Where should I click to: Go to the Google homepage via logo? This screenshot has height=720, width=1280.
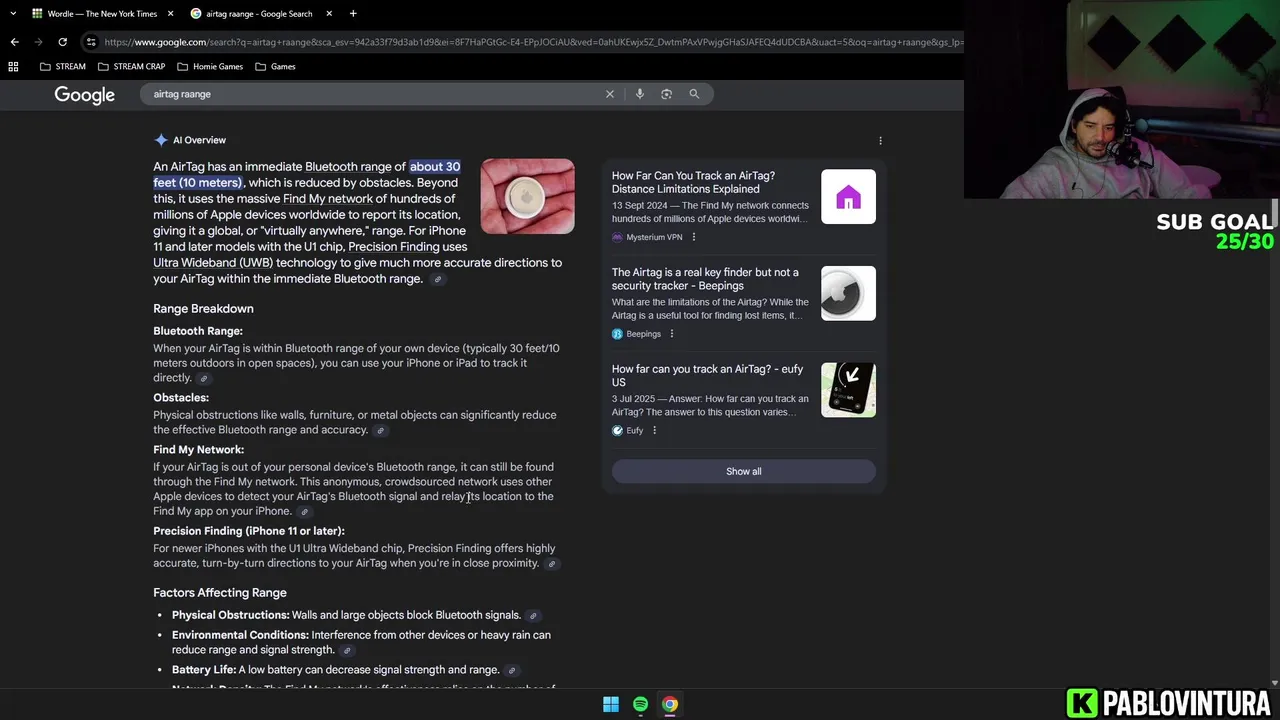click(85, 94)
